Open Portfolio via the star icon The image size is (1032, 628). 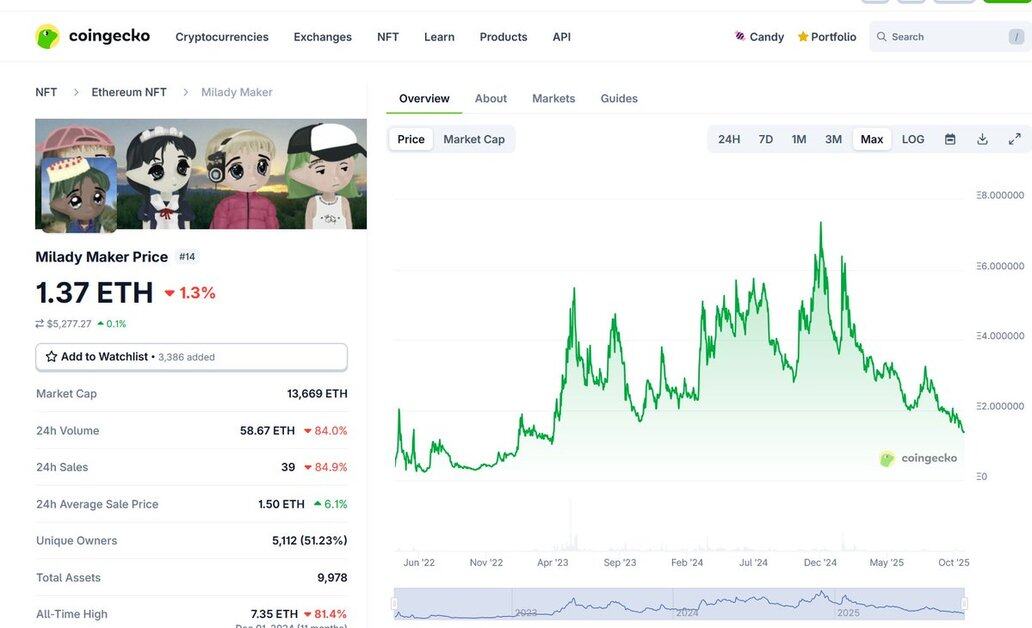(803, 37)
